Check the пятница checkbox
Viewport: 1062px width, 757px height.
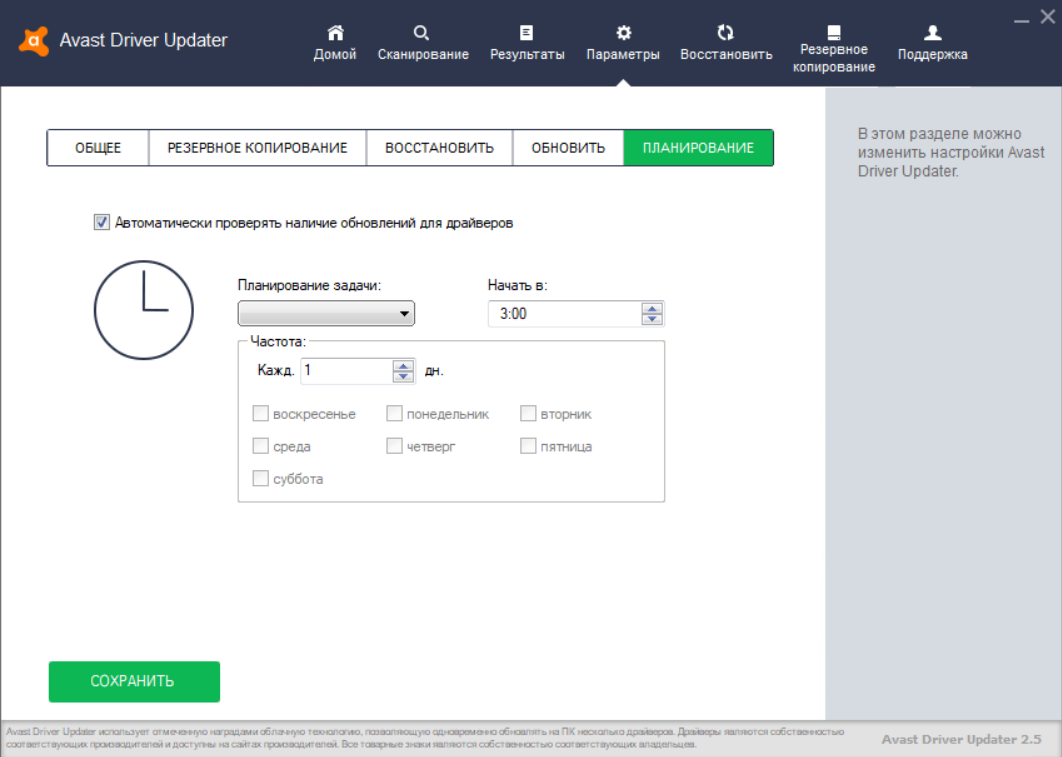[x=528, y=446]
